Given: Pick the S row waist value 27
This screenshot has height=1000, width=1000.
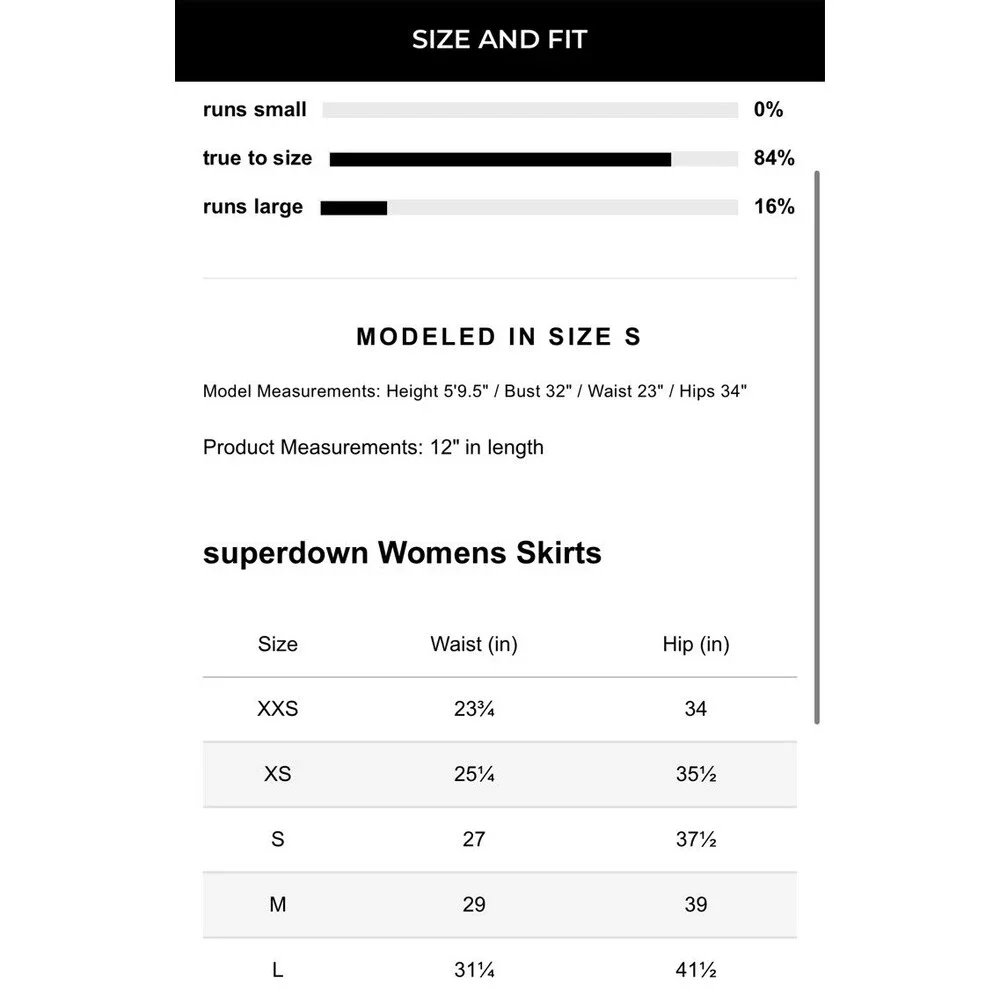Looking at the screenshot, I should click(x=474, y=839).
